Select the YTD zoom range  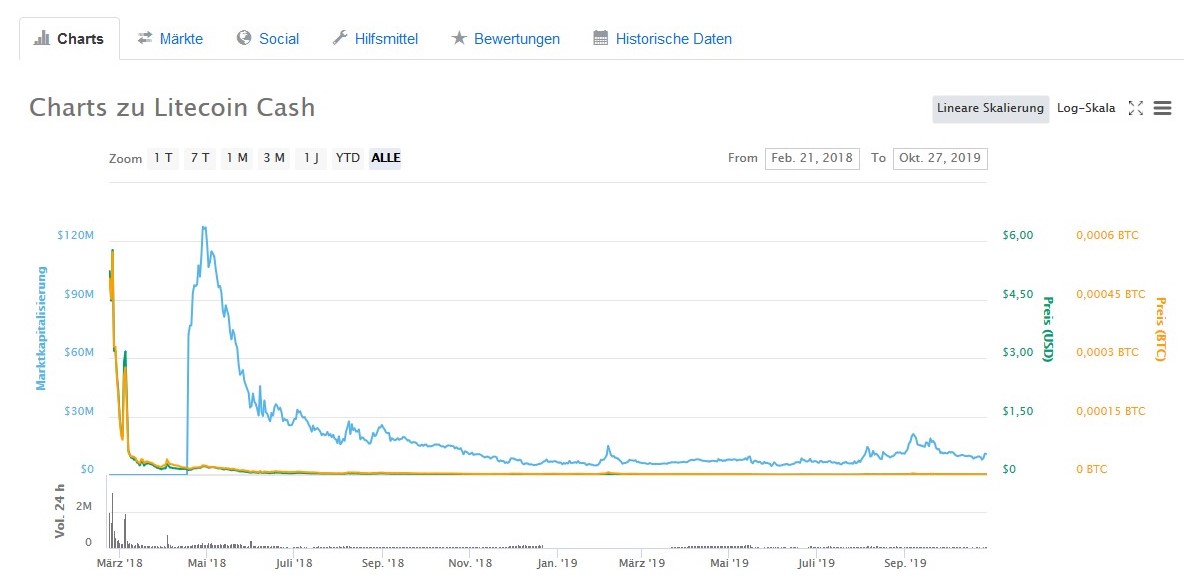coord(347,159)
